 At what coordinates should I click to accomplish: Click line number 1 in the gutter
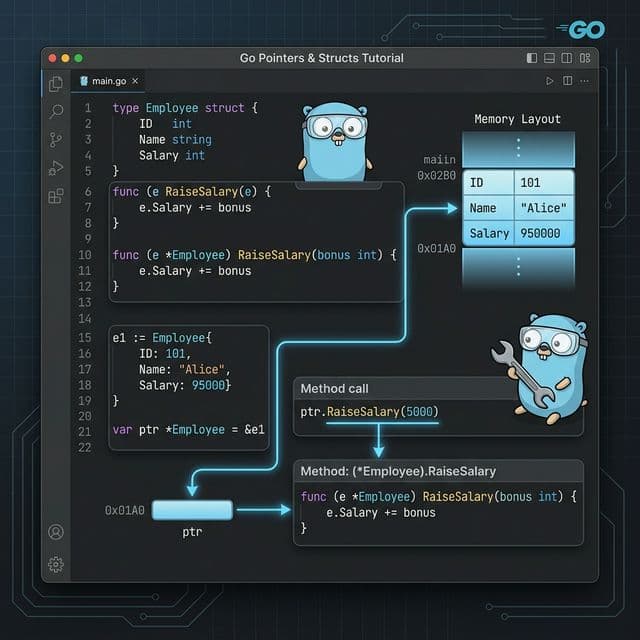[87, 108]
